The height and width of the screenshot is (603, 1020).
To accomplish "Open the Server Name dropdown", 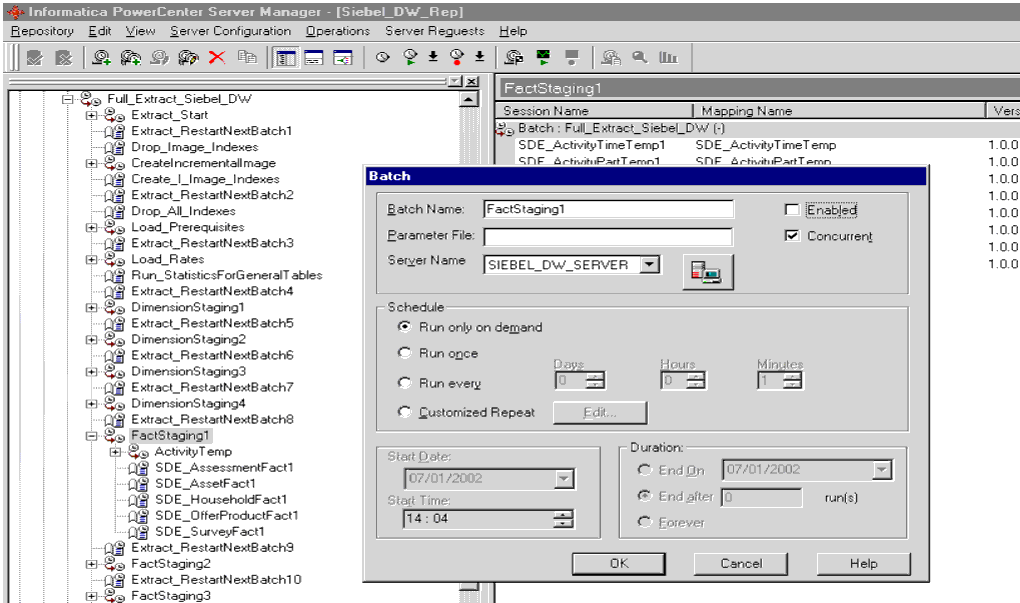I will click(649, 265).
